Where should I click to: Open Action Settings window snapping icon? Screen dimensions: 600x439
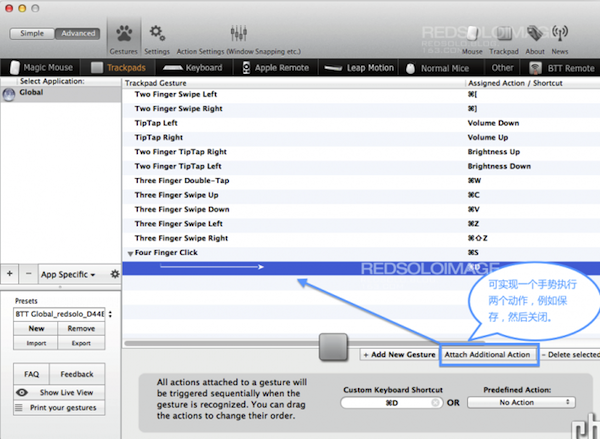pos(238,39)
